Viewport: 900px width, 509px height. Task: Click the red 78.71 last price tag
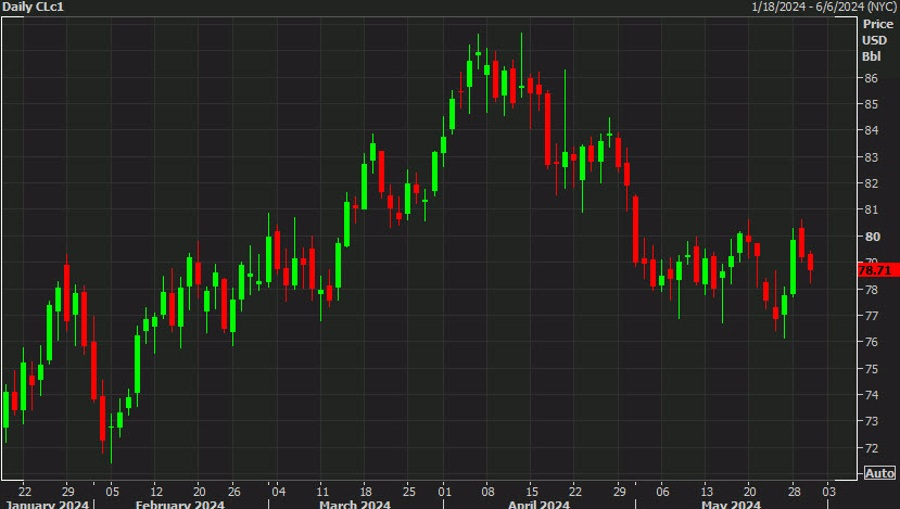point(877,270)
